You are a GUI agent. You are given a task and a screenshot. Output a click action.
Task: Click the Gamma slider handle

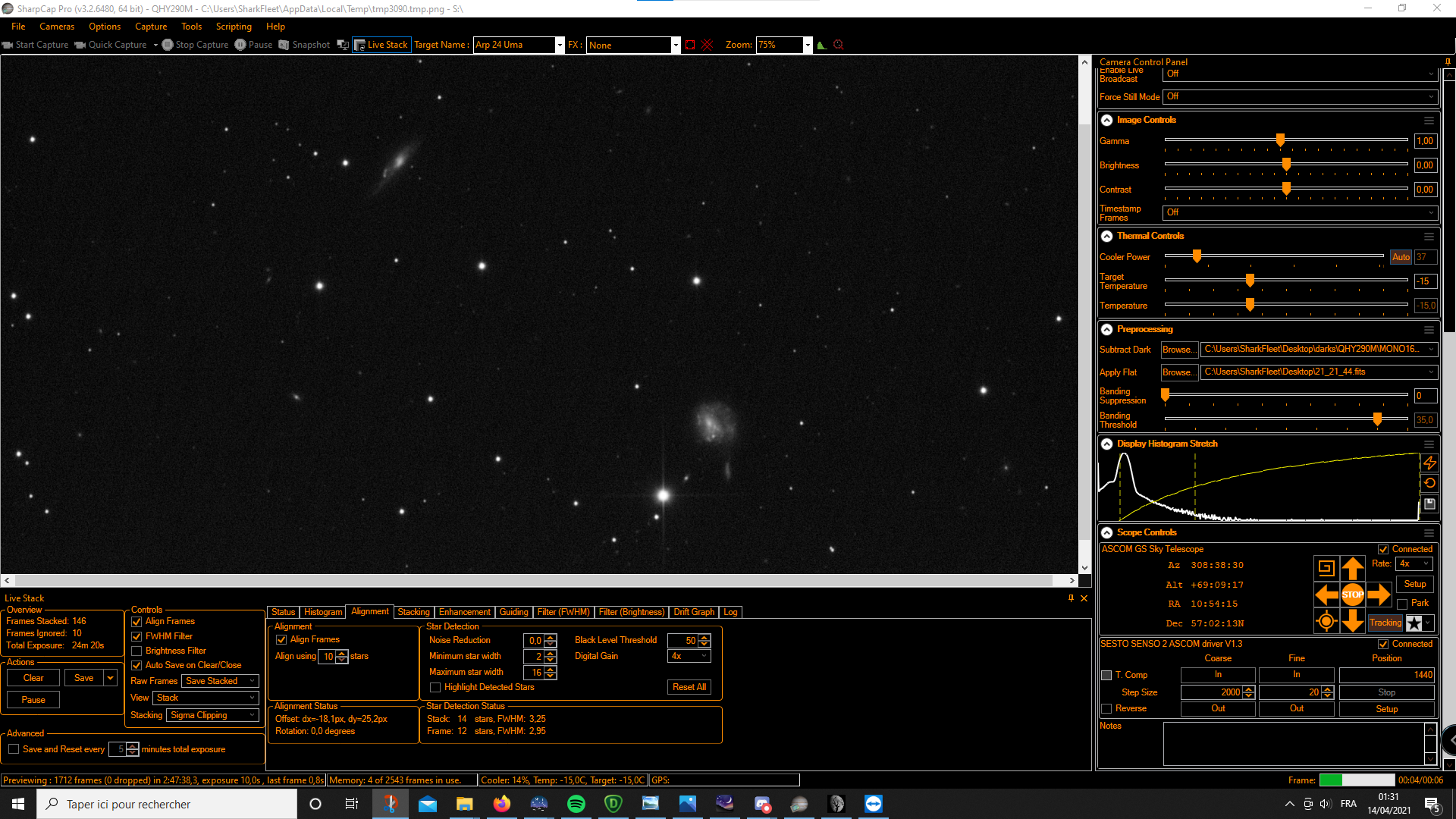click(x=1280, y=140)
